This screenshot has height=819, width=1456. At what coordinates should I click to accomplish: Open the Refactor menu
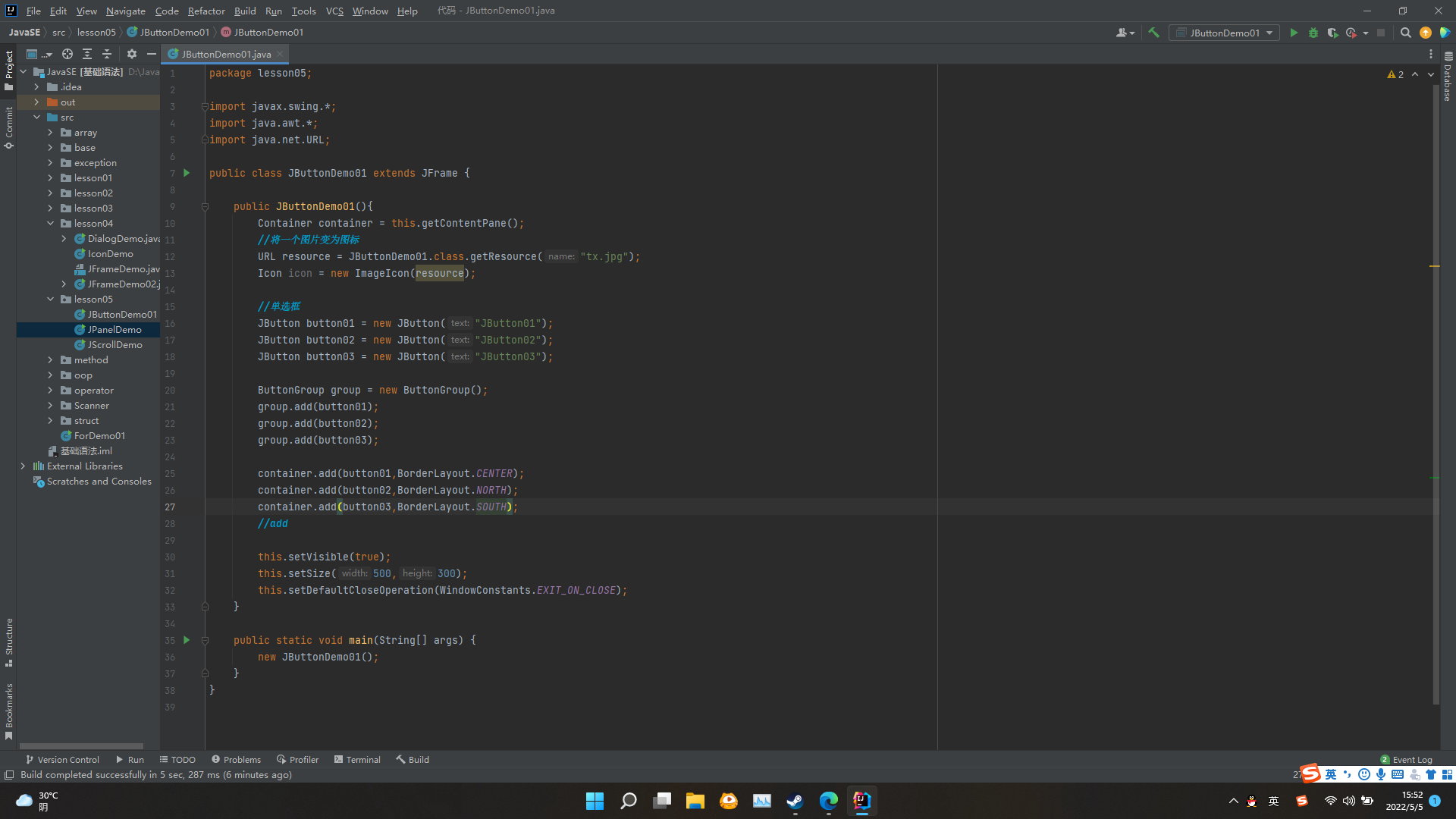(x=206, y=11)
